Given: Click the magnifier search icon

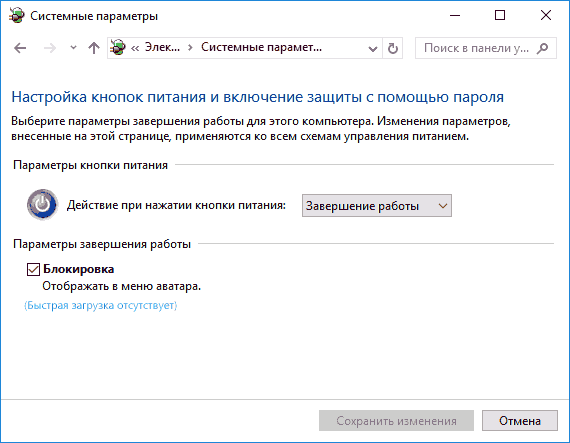Looking at the screenshot, I should click(542, 48).
